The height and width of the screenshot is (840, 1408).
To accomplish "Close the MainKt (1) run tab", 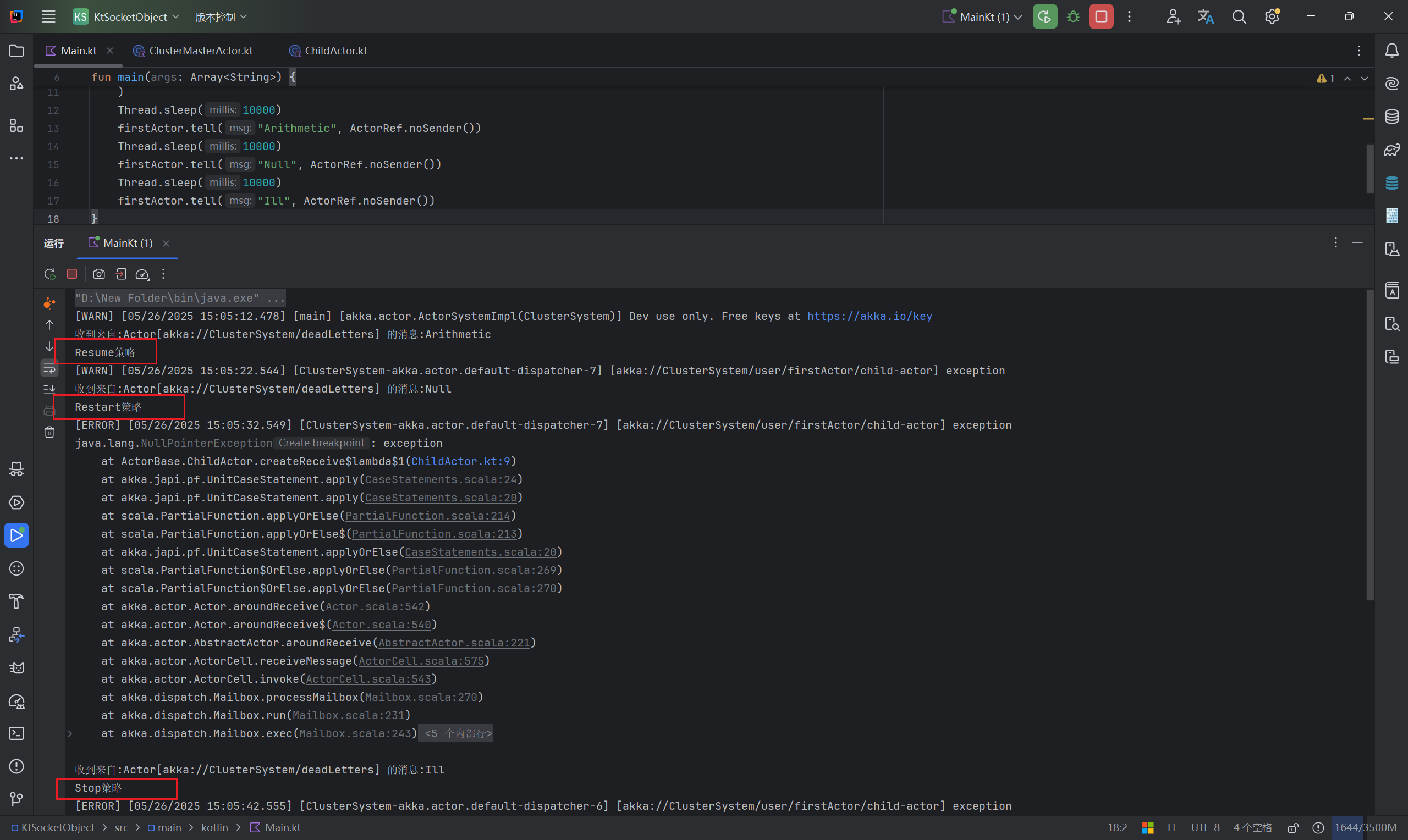I will [x=166, y=244].
